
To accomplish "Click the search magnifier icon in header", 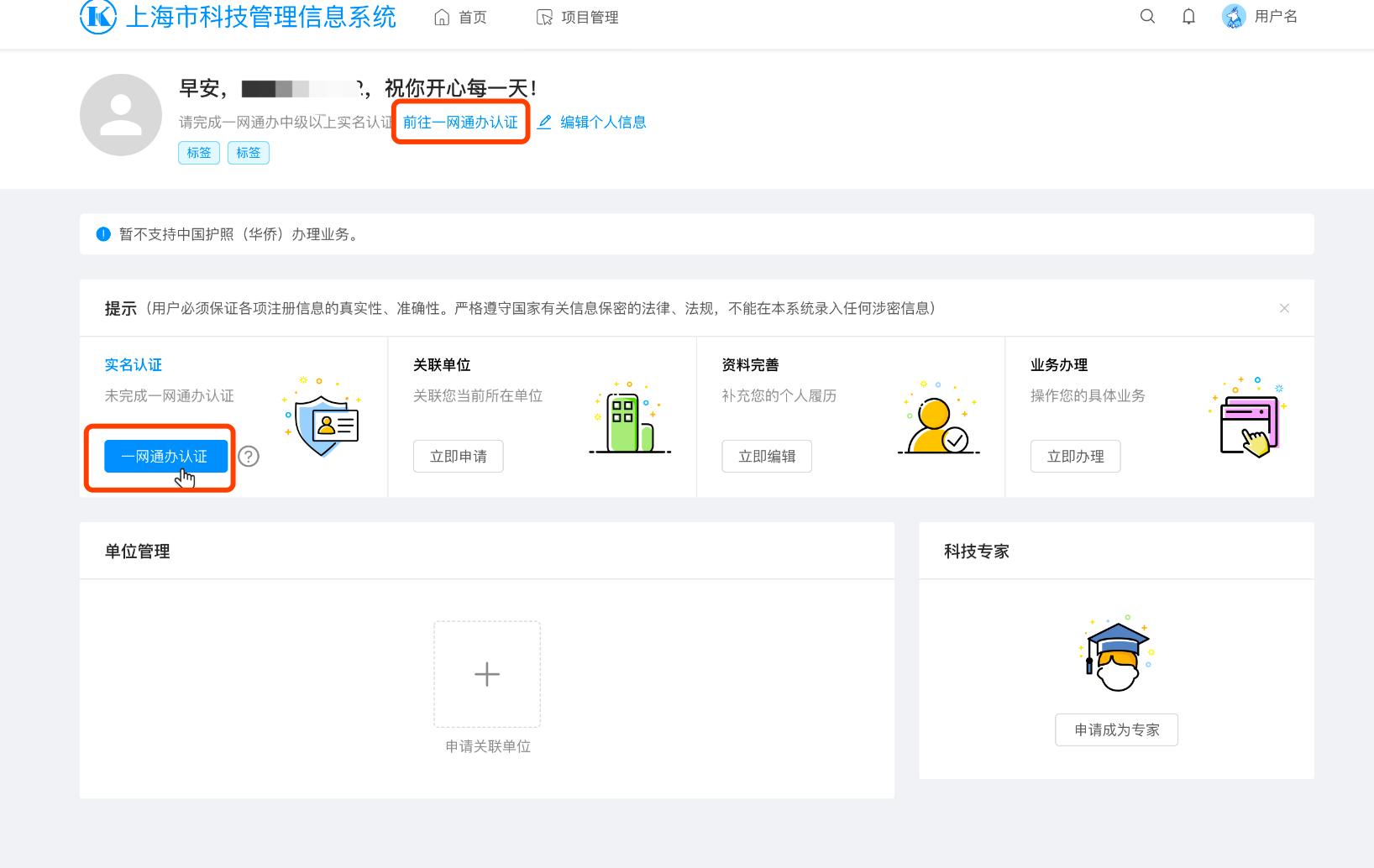I will (x=1147, y=17).
